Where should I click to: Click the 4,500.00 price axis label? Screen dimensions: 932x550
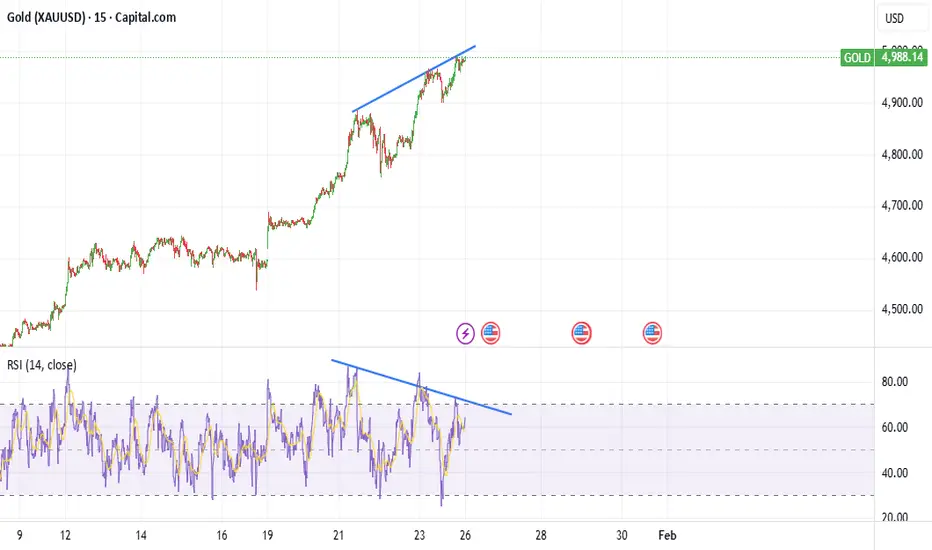(902, 309)
